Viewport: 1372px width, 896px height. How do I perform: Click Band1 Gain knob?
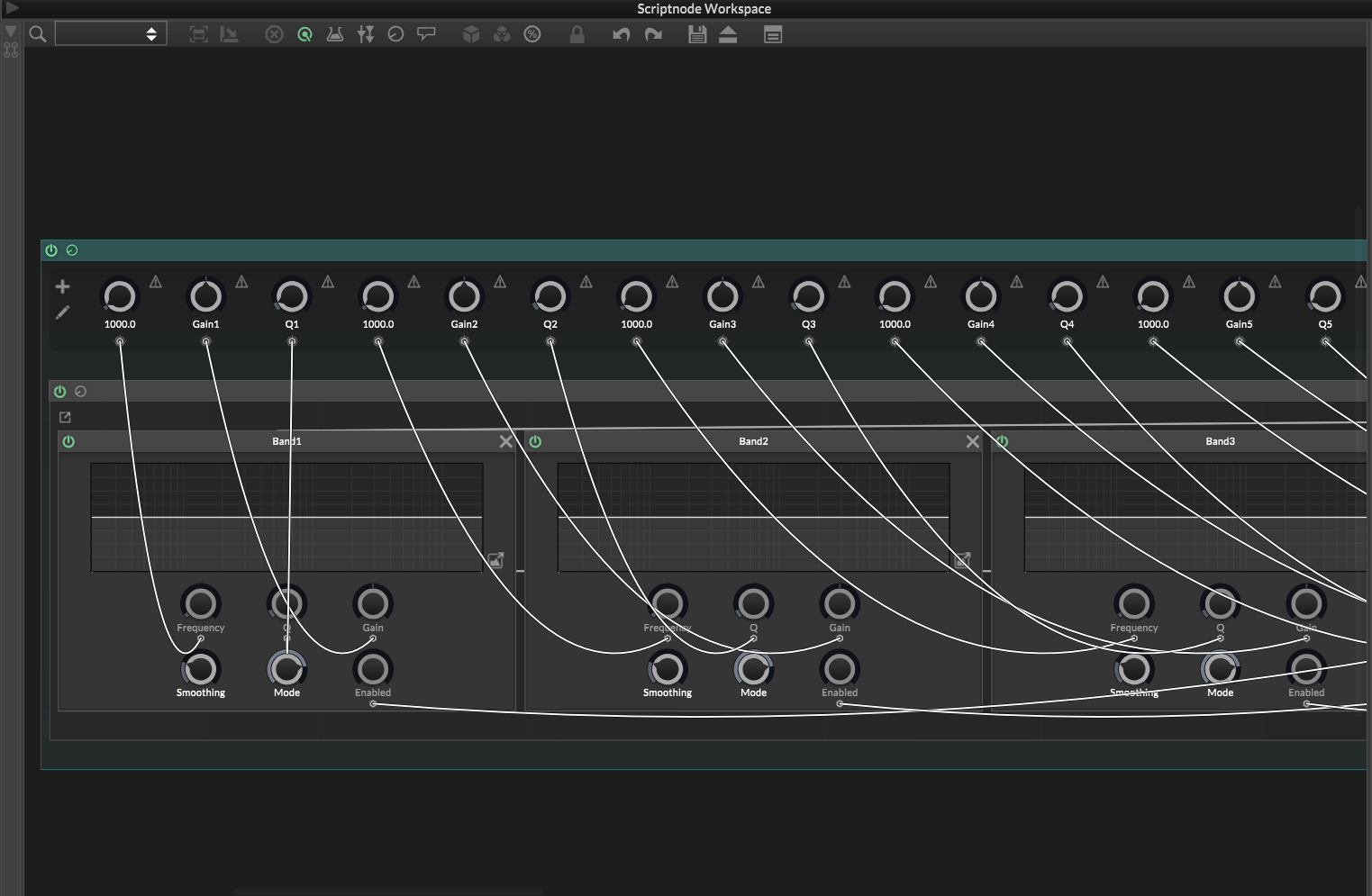pyautogui.click(x=373, y=603)
